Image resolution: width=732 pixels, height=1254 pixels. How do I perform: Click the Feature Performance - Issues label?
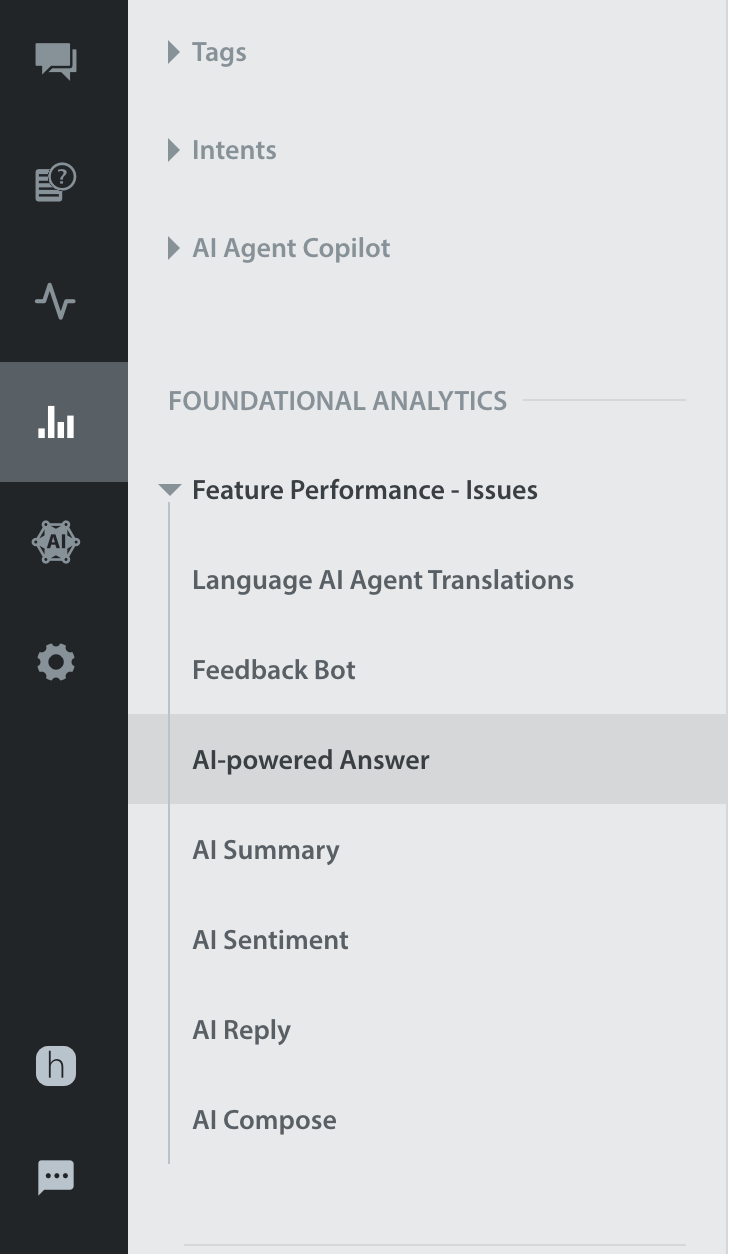(x=365, y=490)
